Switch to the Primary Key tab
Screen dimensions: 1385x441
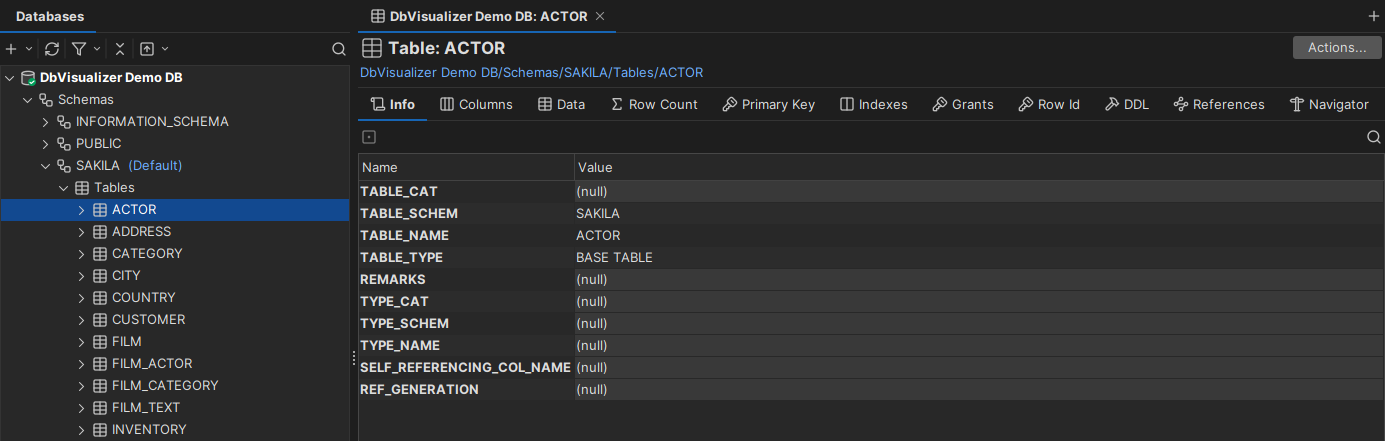[x=769, y=104]
